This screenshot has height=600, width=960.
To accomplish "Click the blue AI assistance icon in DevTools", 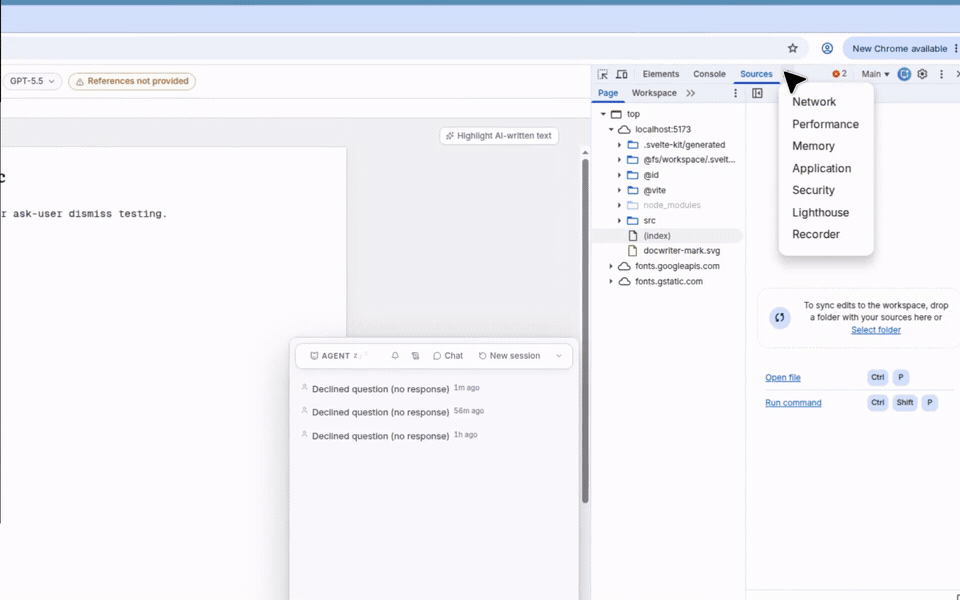I will coord(904,74).
